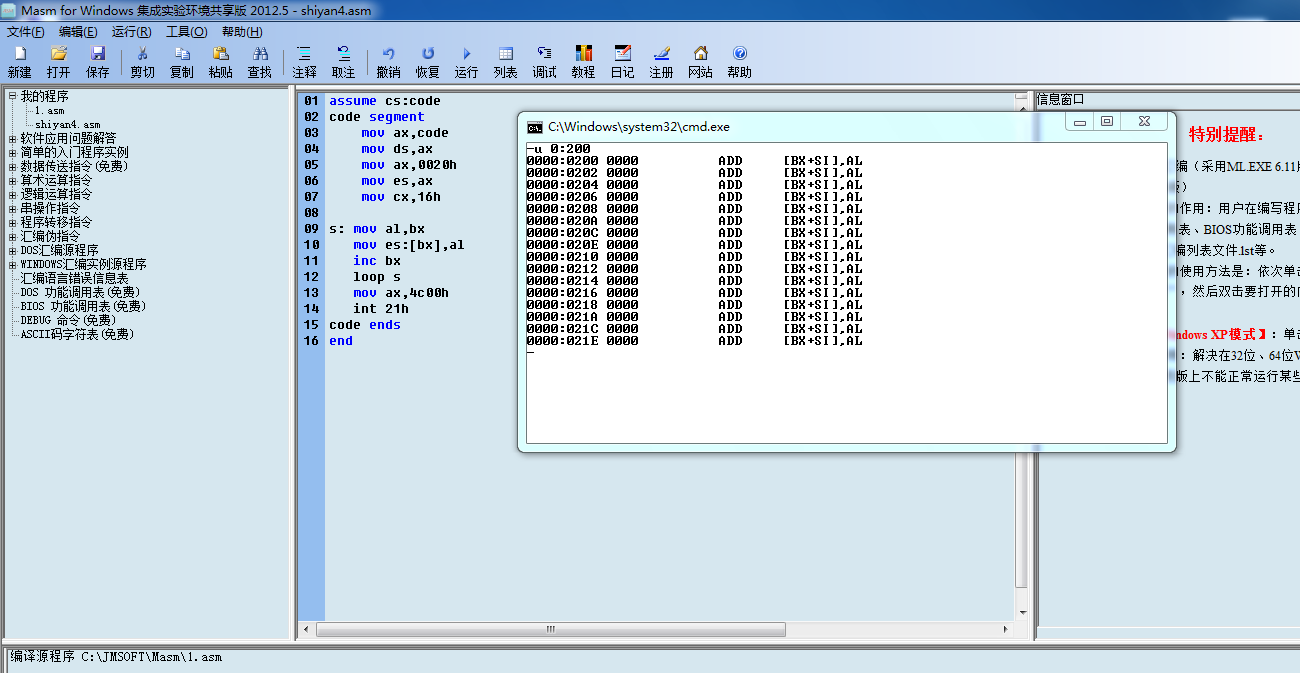The image size is (1300, 673).
Task: Expand the 软件应用问题解答 tree node
Action: pyautogui.click(x=12, y=139)
